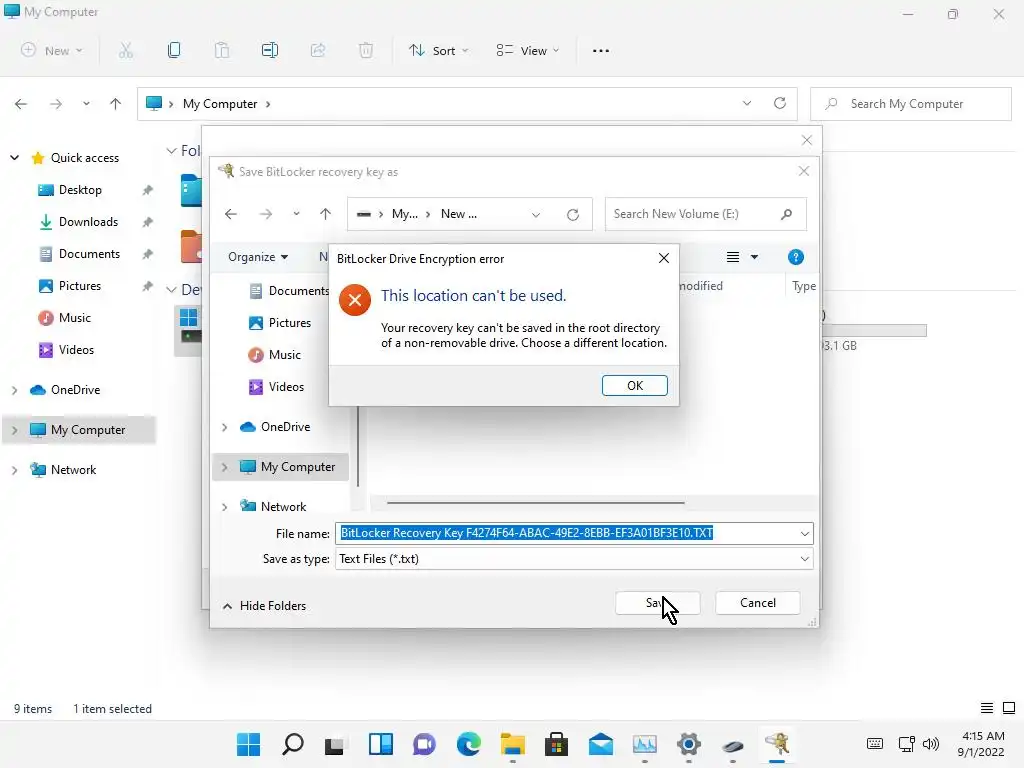Screen dimensions: 1024x768
Task: Open recent locations dropdown in Explorer
Action: tap(86, 104)
